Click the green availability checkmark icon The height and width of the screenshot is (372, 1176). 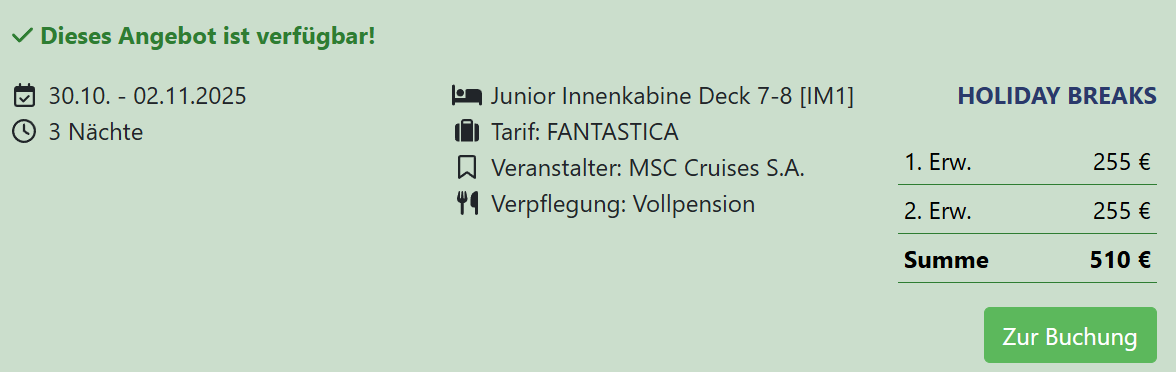pos(22,35)
